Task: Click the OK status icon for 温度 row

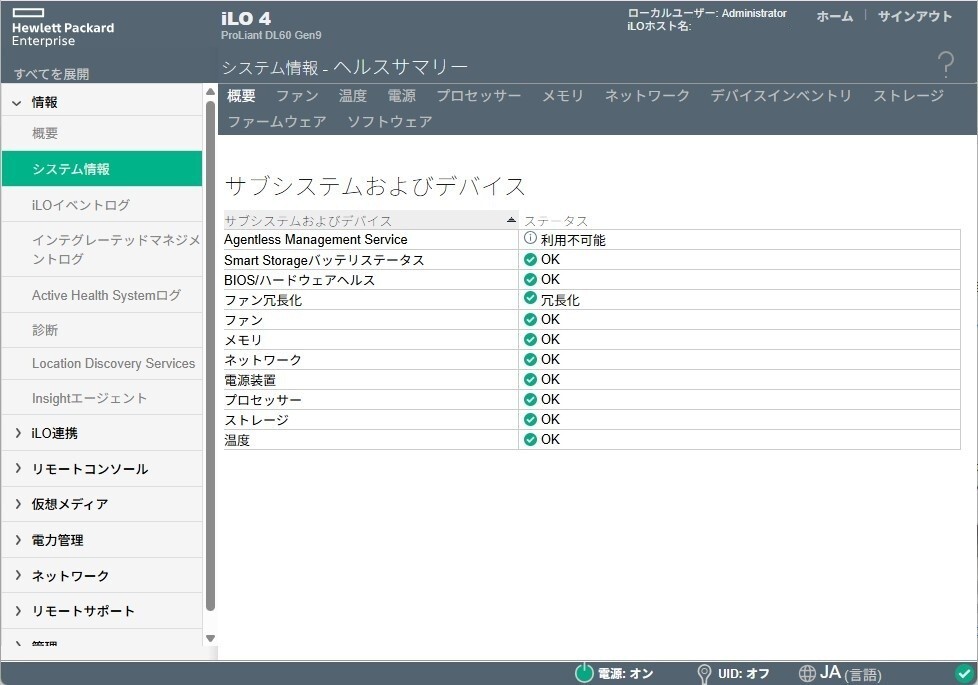Action: point(530,439)
